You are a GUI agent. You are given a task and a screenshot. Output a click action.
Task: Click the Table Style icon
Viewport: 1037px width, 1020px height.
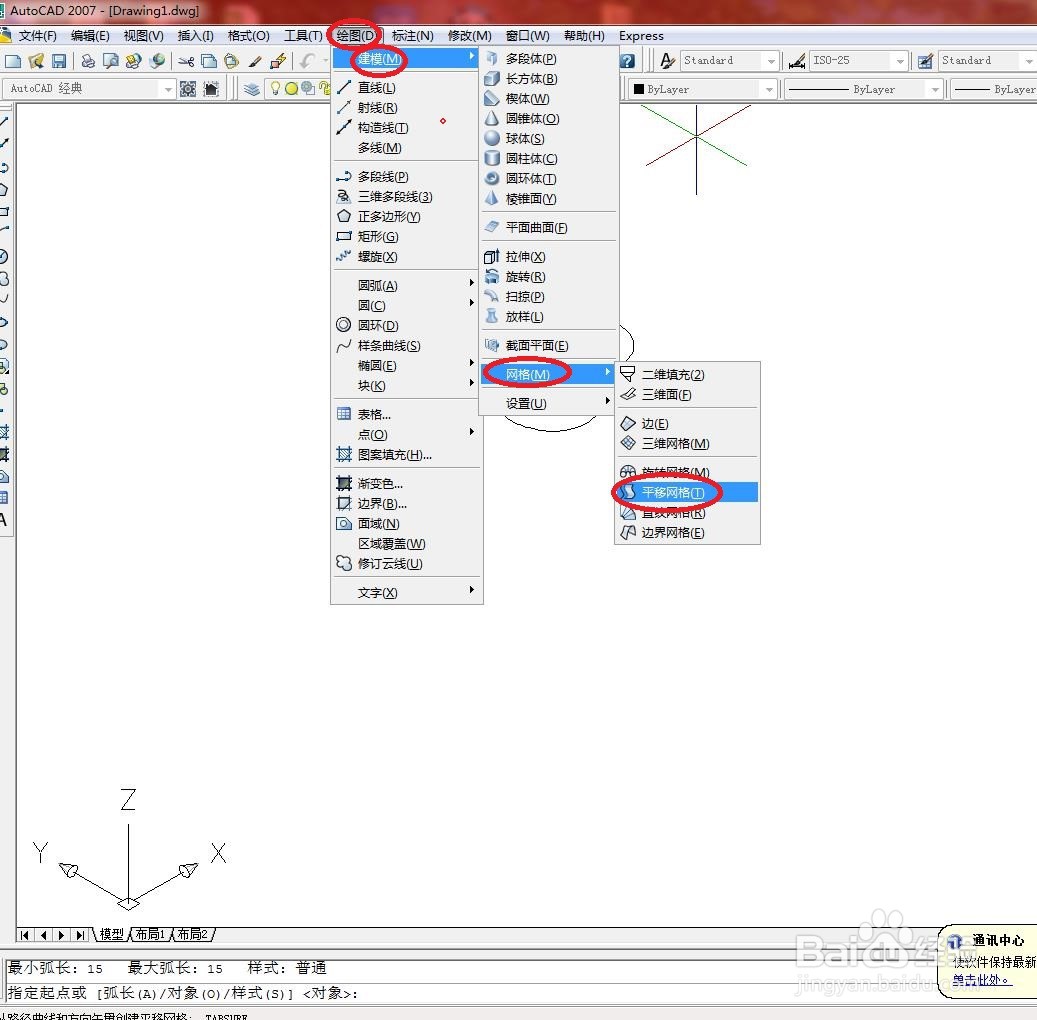click(925, 61)
